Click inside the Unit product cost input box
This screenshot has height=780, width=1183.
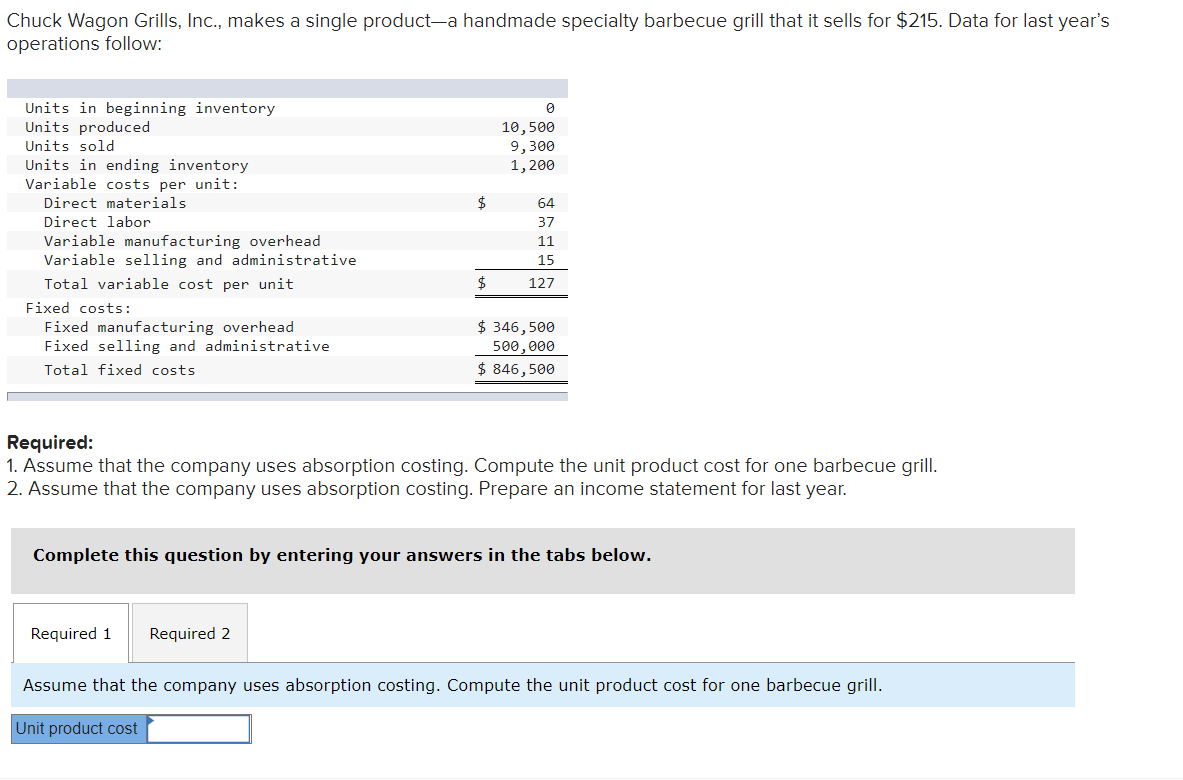[200, 728]
